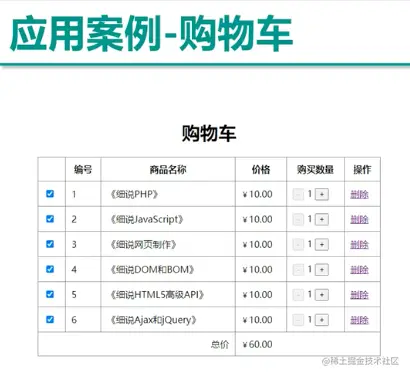This screenshot has height=377, width=410.
Task: Deselect the 《细说Ajax和jQuery》 checkbox
Action: point(50,319)
